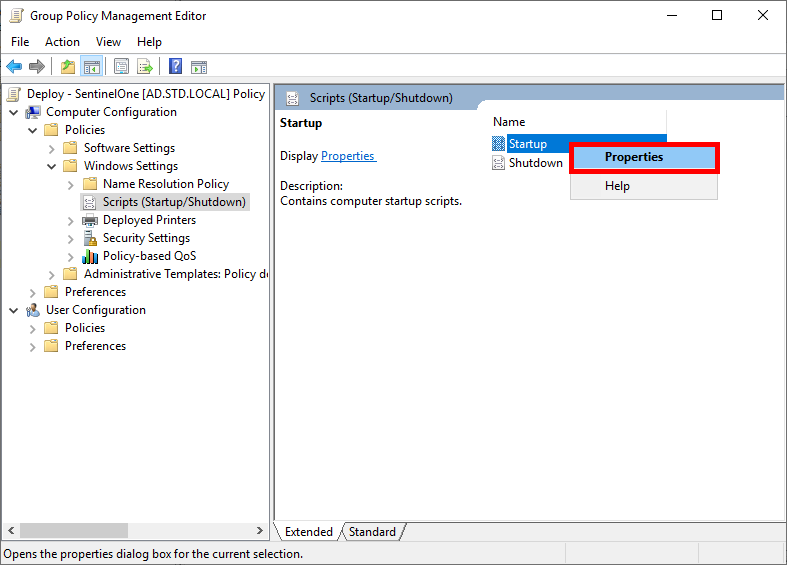
Task: Click the Display Properties link
Action: 347,156
